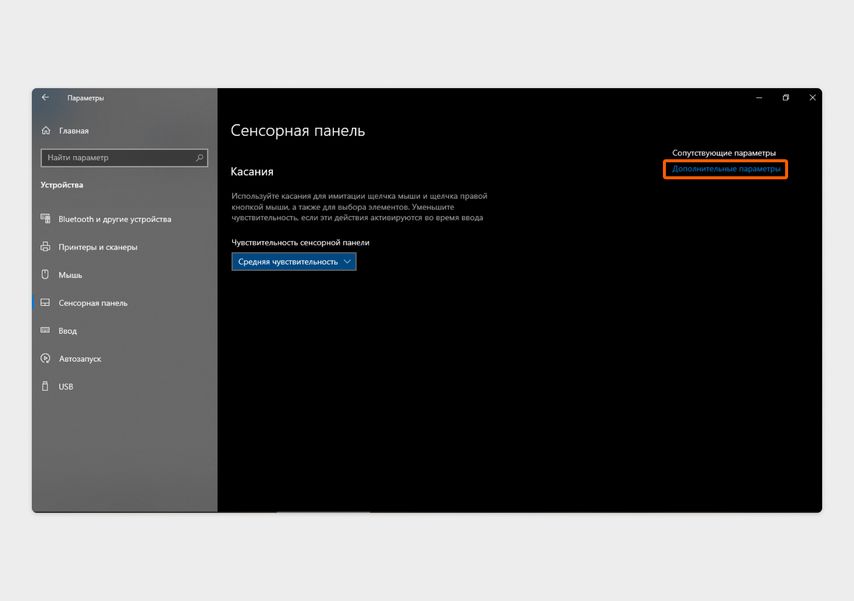Image resolution: width=854 pixels, height=601 pixels.
Task: Click the magnifier search icon
Action: pos(199,157)
